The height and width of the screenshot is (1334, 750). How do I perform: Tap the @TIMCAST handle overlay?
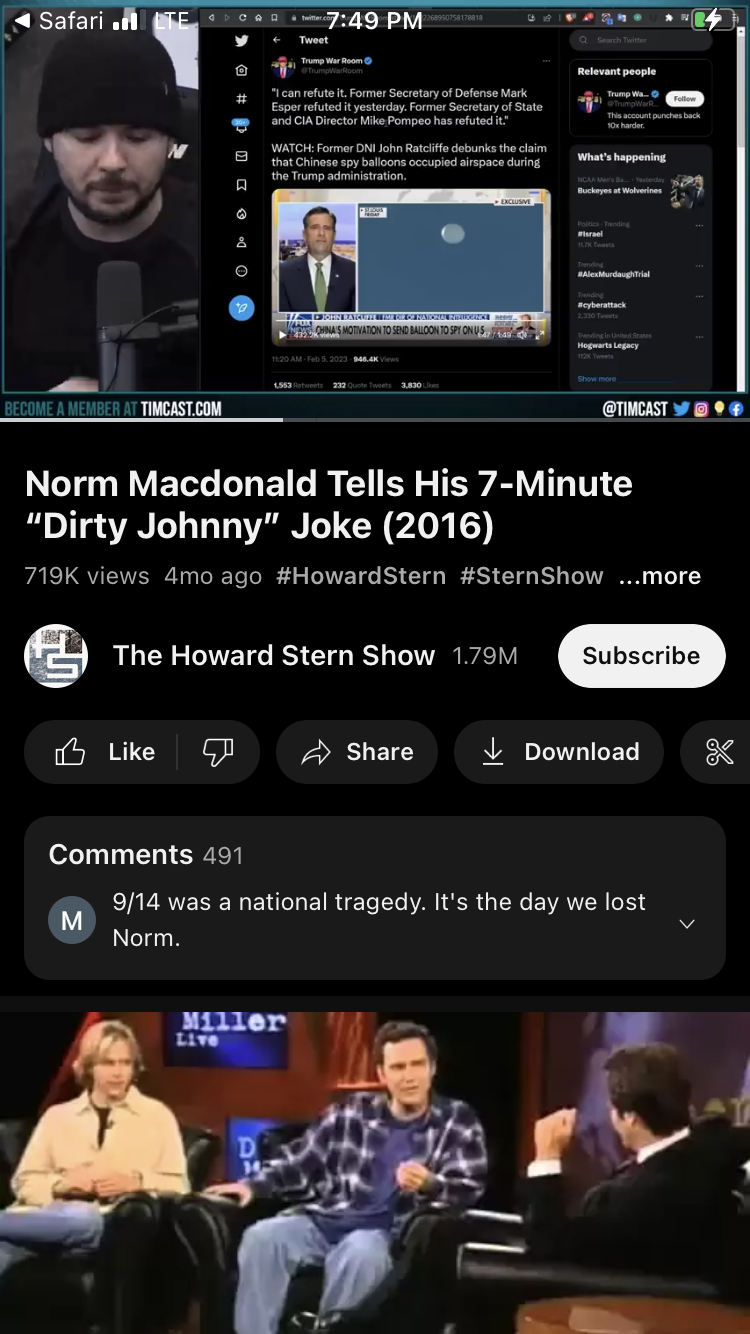(634, 408)
